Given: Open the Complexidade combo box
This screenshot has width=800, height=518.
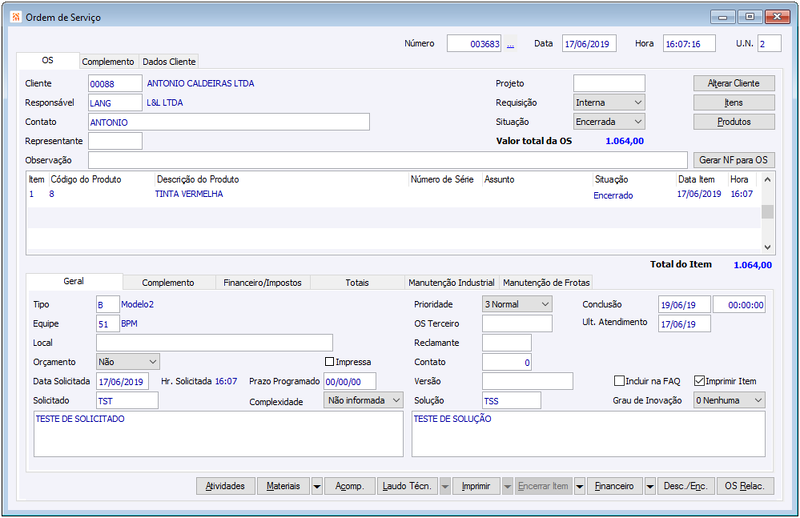Looking at the screenshot, I should coord(363,401).
